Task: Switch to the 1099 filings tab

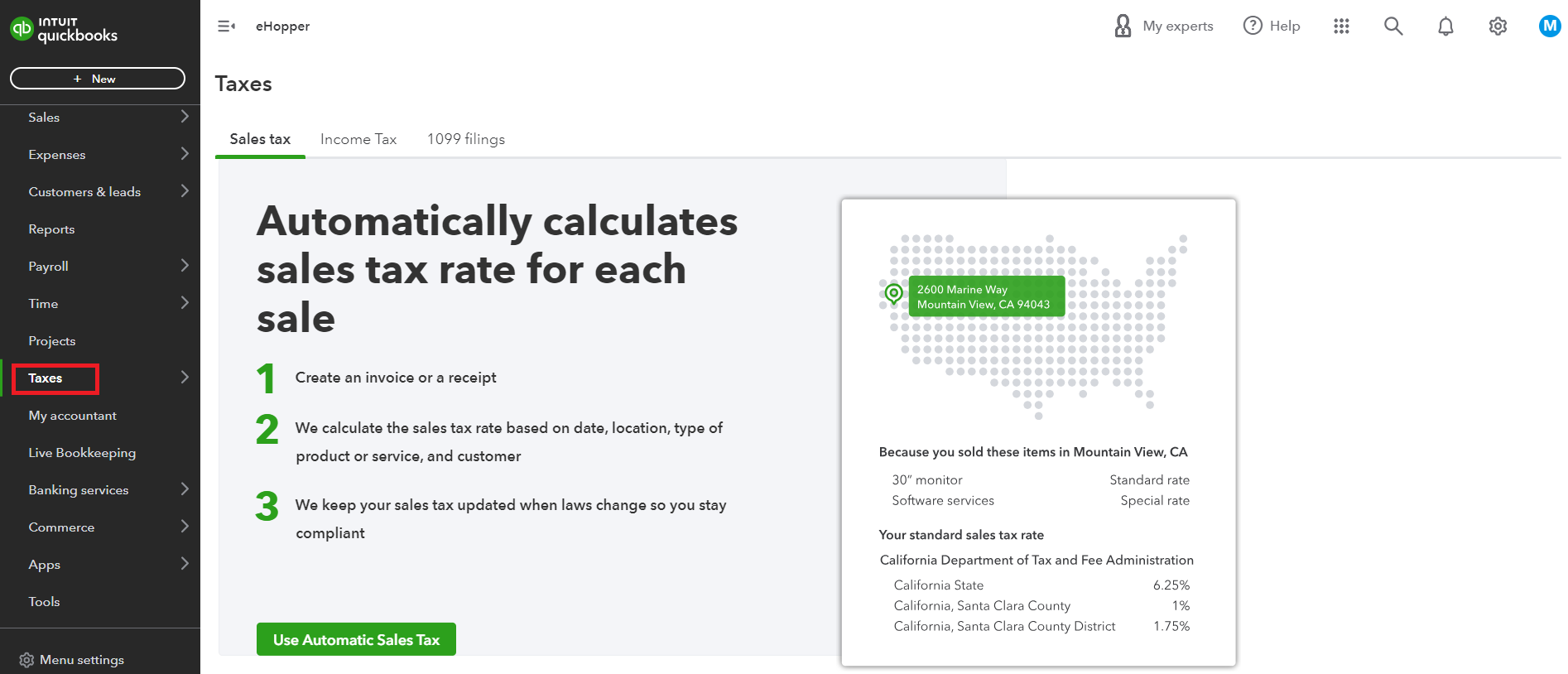Action: pyautogui.click(x=466, y=139)
